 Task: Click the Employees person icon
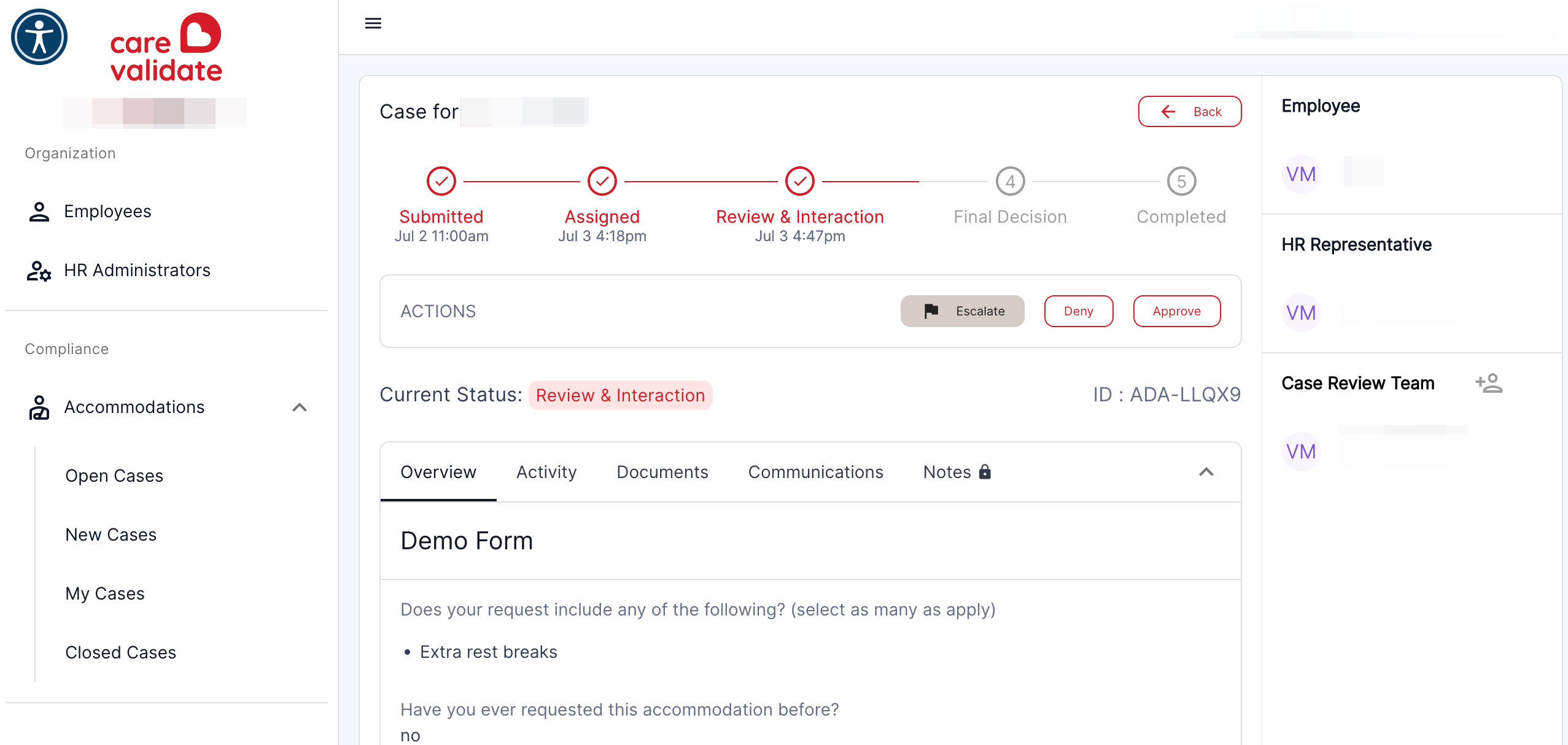click(39, 211)
